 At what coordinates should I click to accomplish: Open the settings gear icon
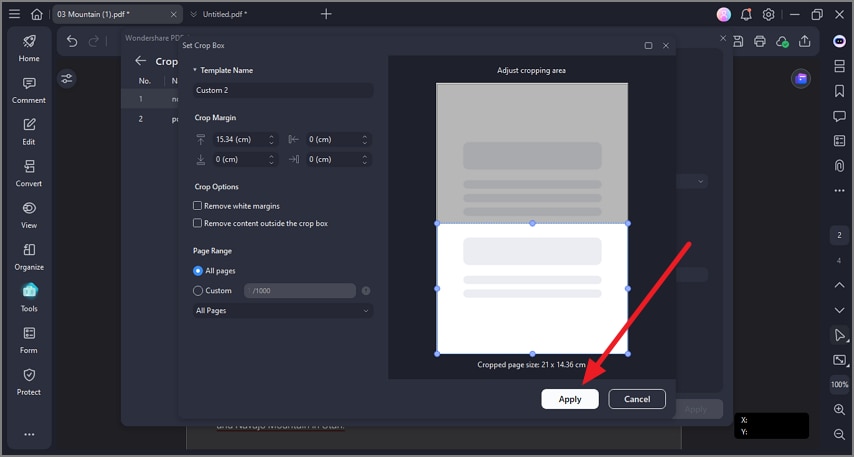tap(768, 15)
